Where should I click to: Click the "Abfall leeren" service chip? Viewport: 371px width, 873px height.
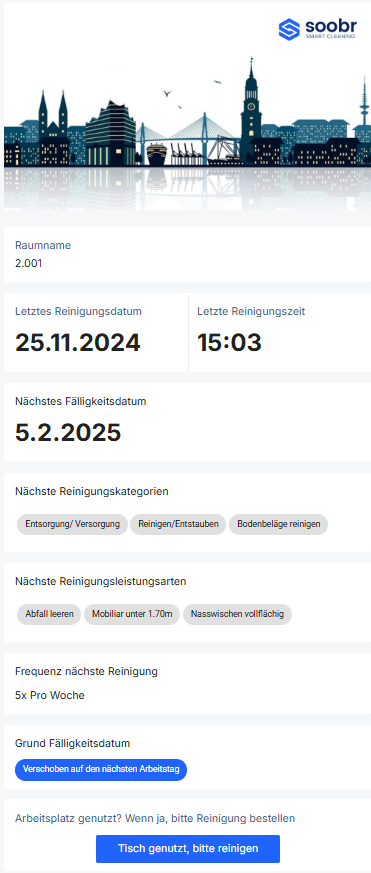point(50,614)
